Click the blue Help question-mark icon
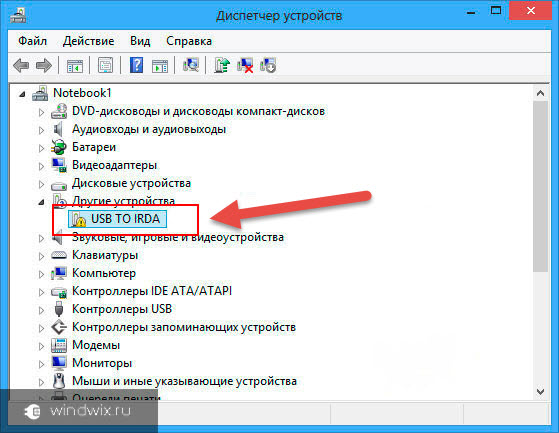The height and width of the screenshot is (433, 559). point(136,65)
